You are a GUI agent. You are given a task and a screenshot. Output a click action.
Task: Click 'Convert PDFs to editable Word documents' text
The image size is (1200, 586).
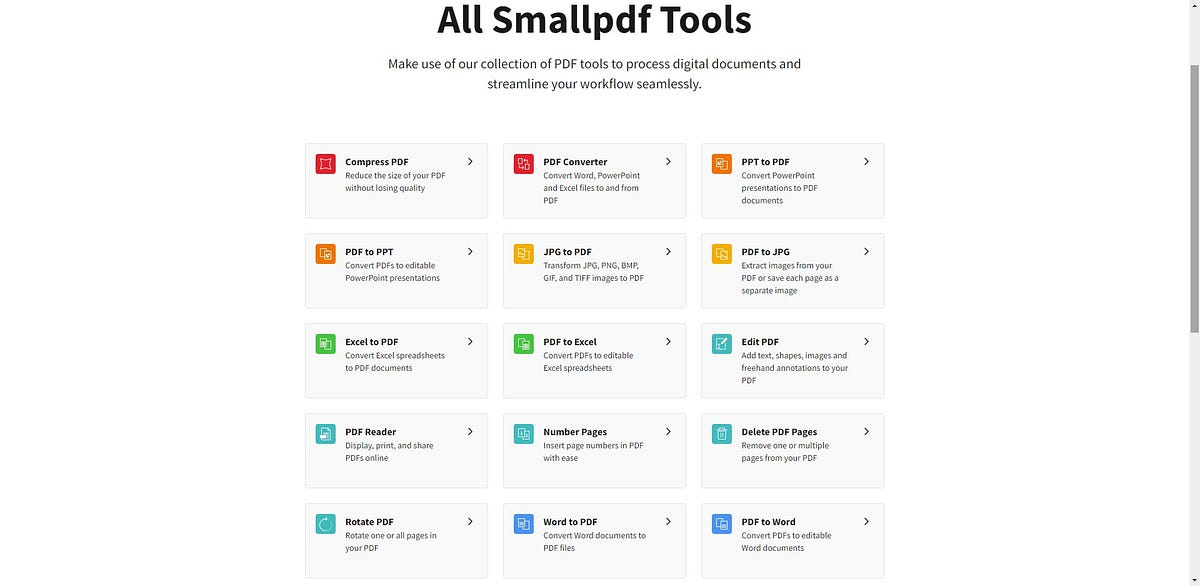point(786,542)
